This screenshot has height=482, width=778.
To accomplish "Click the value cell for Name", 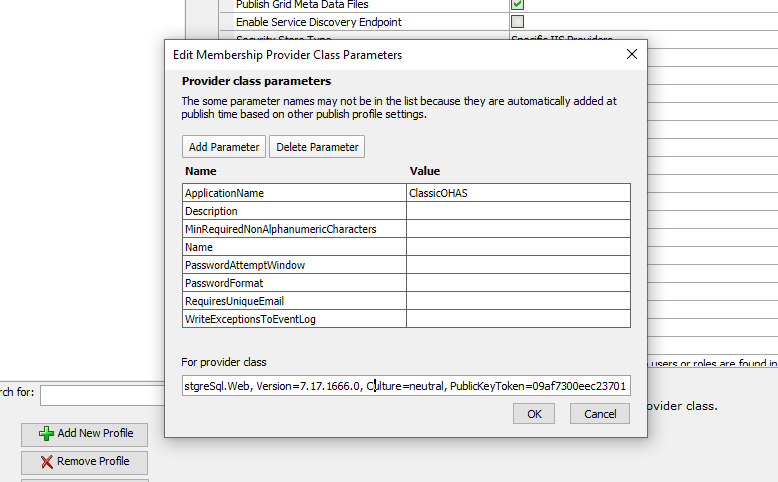I will click(519, 247).
